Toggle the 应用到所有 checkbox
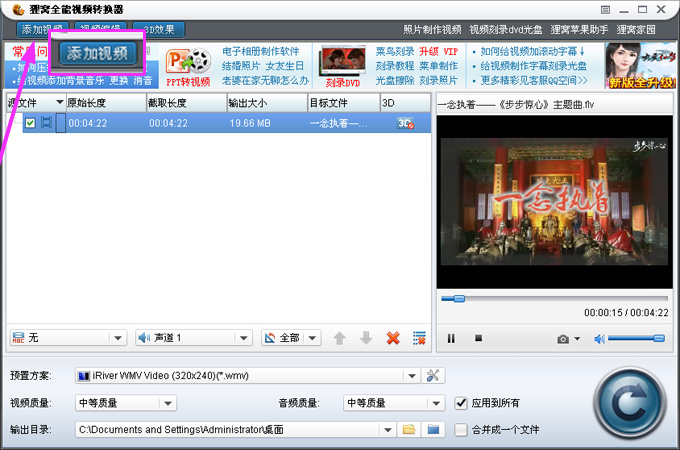 point(461,403)
